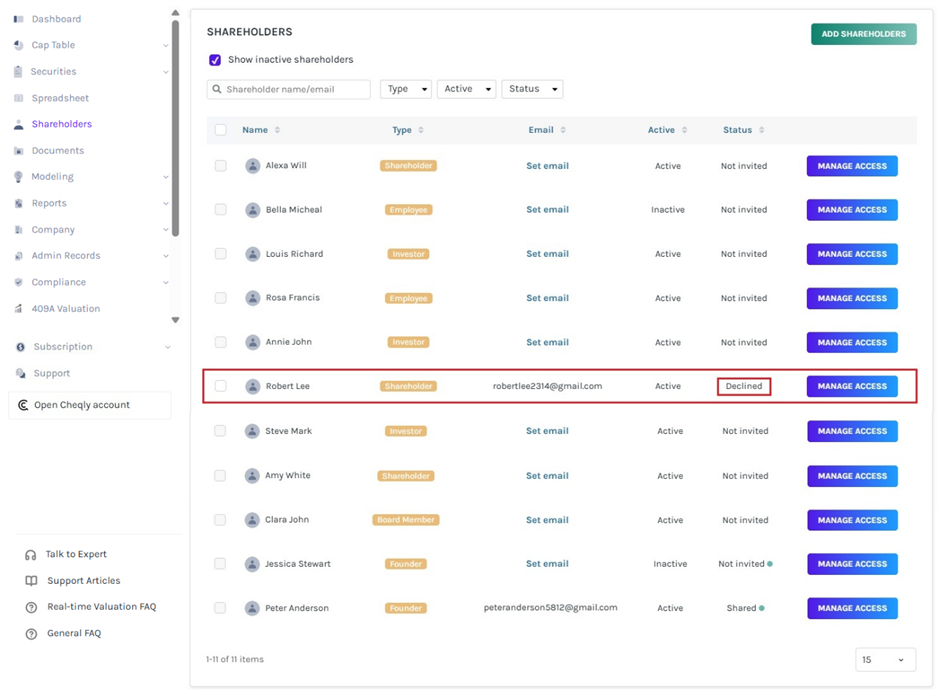Click Robert Lee's avatar icon
Screen dimensions: 939x690
(253, 386)
